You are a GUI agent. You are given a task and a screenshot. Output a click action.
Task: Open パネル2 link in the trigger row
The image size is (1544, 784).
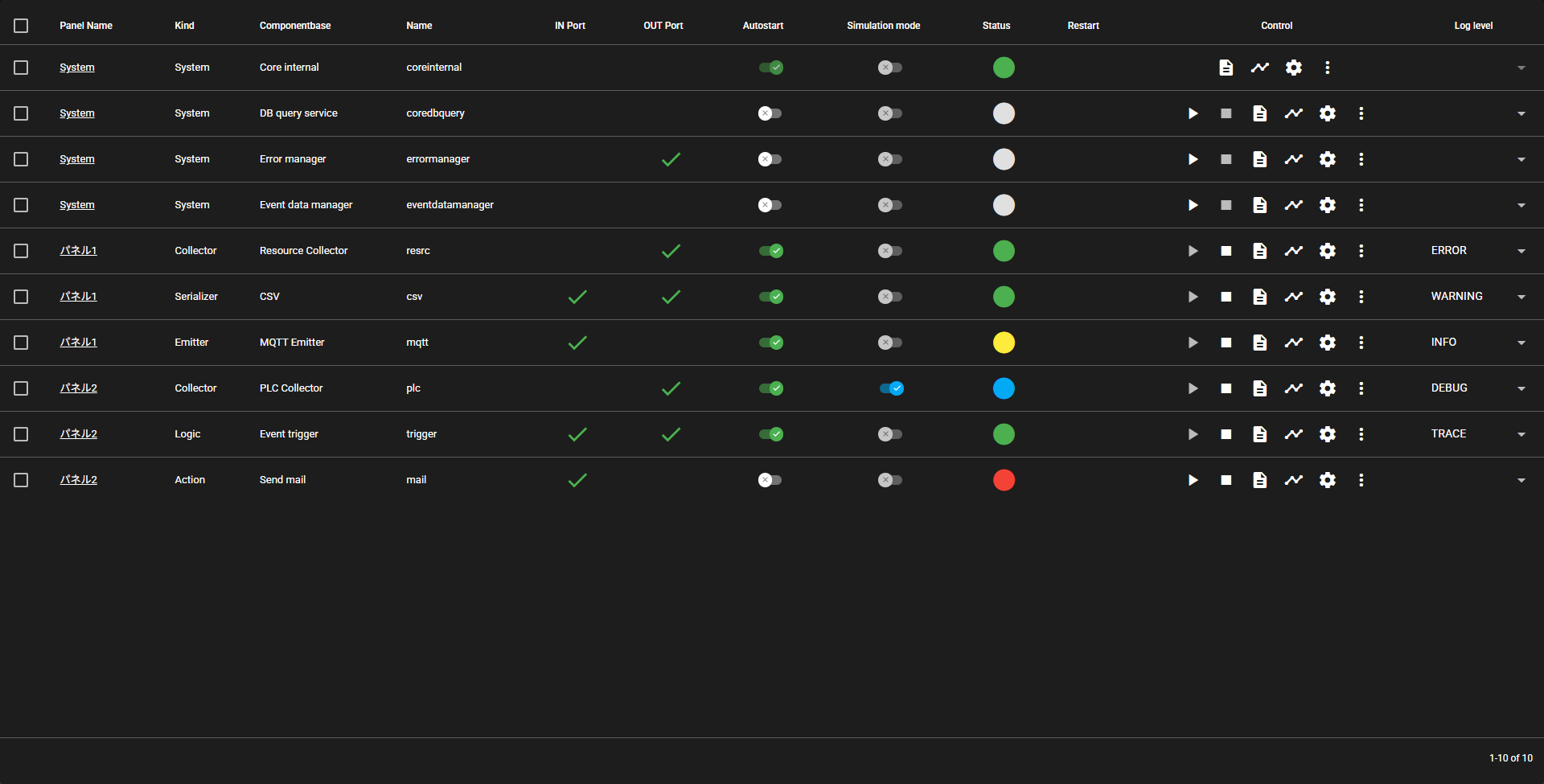point(78,434)
